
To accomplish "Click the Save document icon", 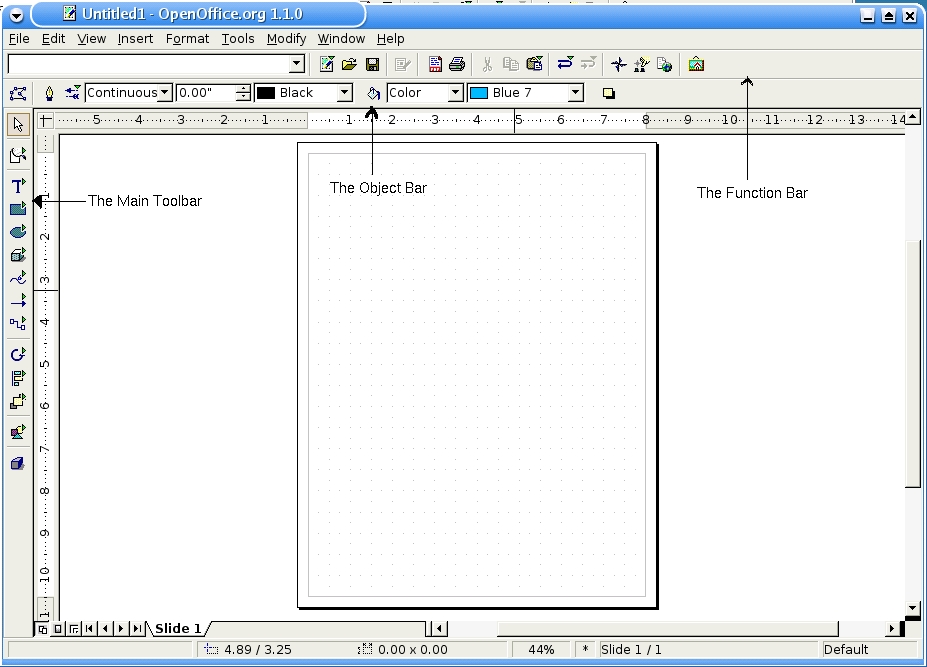I will pyautogui.click(x=372, y=65).
